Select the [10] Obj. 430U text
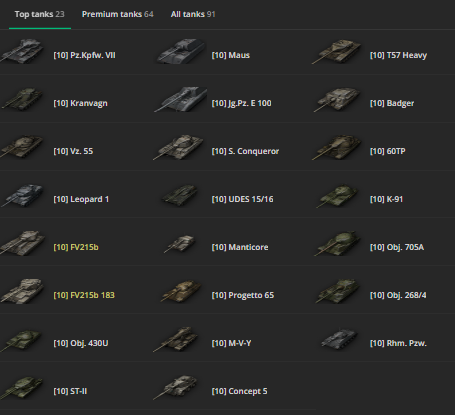Image resolution: width=455 pixels, height=415 pixels. 81,343
